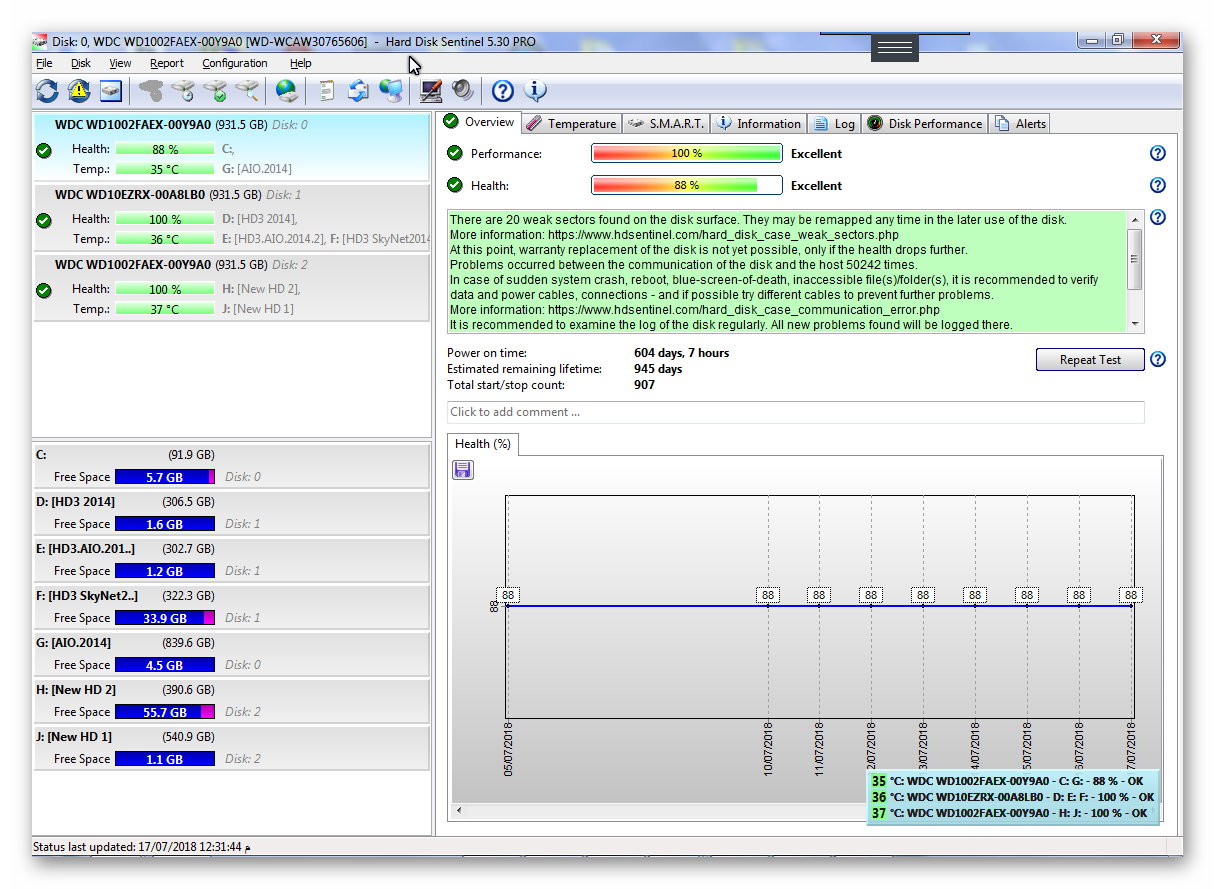
Task: Click the blue-framed disk drive toolbar icon
Action: (x=111, y=91)
